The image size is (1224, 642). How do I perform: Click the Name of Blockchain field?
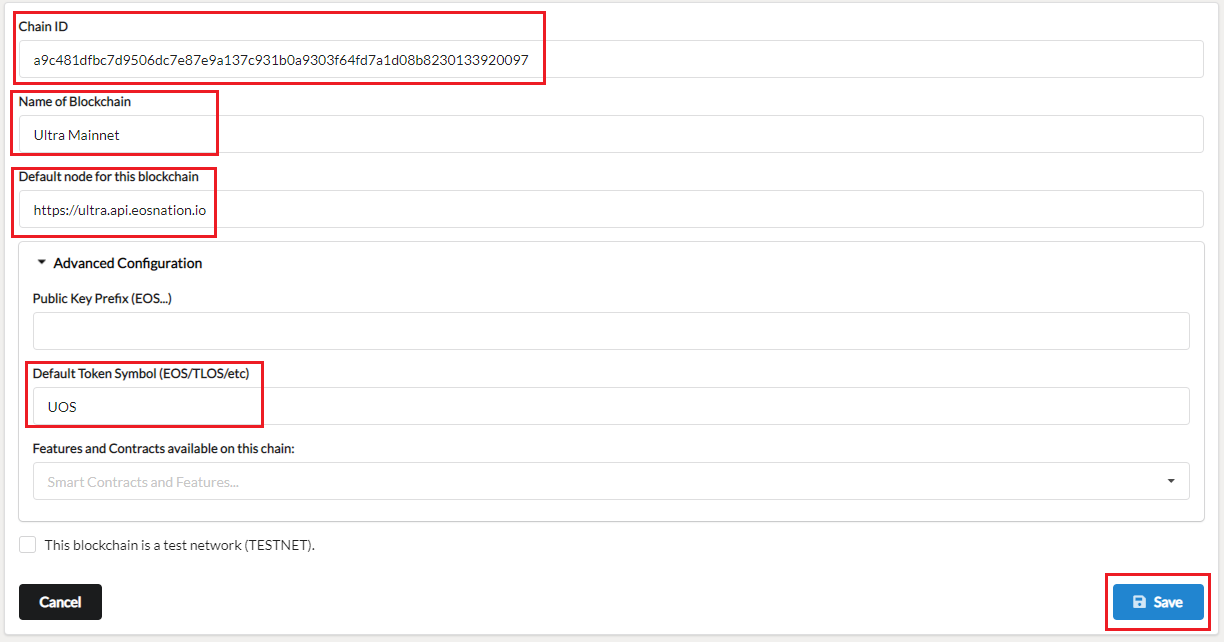pos(611,134)
